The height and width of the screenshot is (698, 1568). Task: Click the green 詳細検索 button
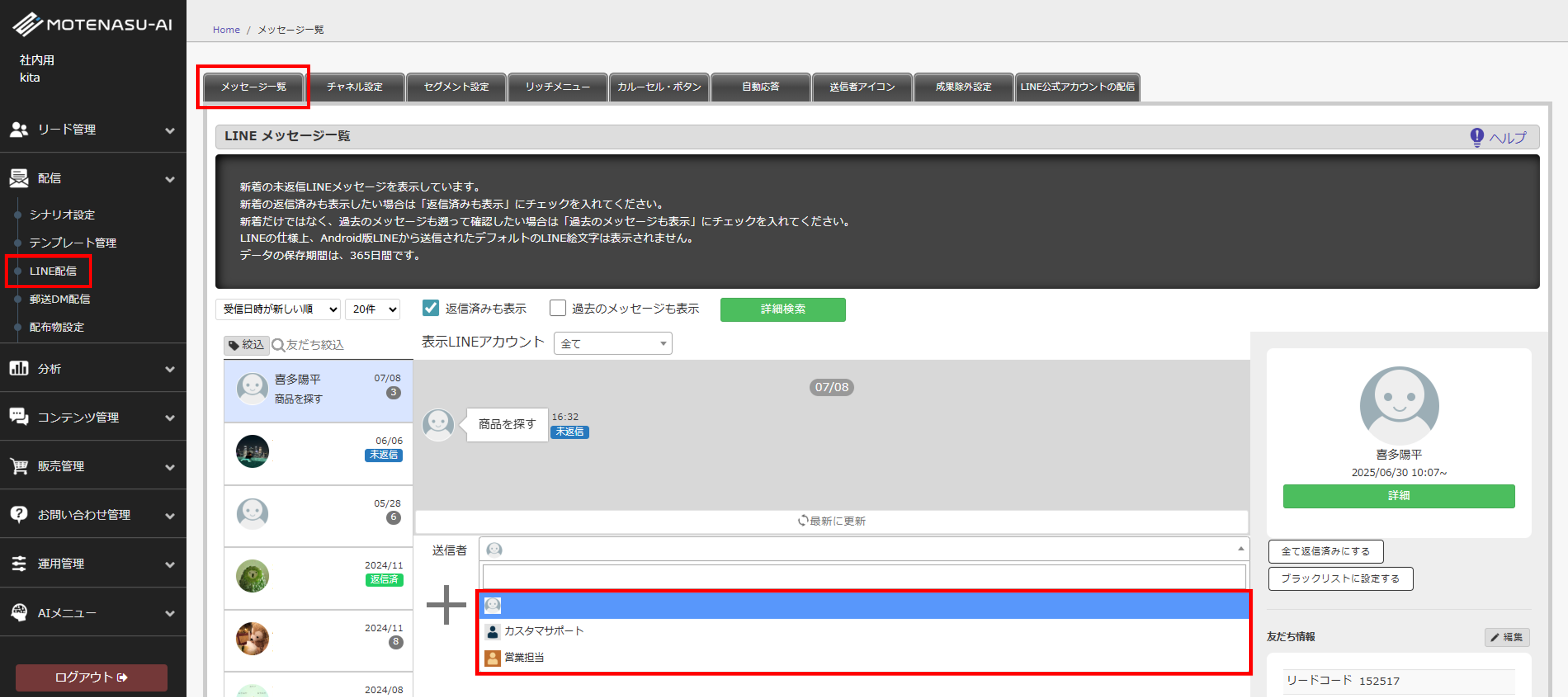(x=782, y=309)
